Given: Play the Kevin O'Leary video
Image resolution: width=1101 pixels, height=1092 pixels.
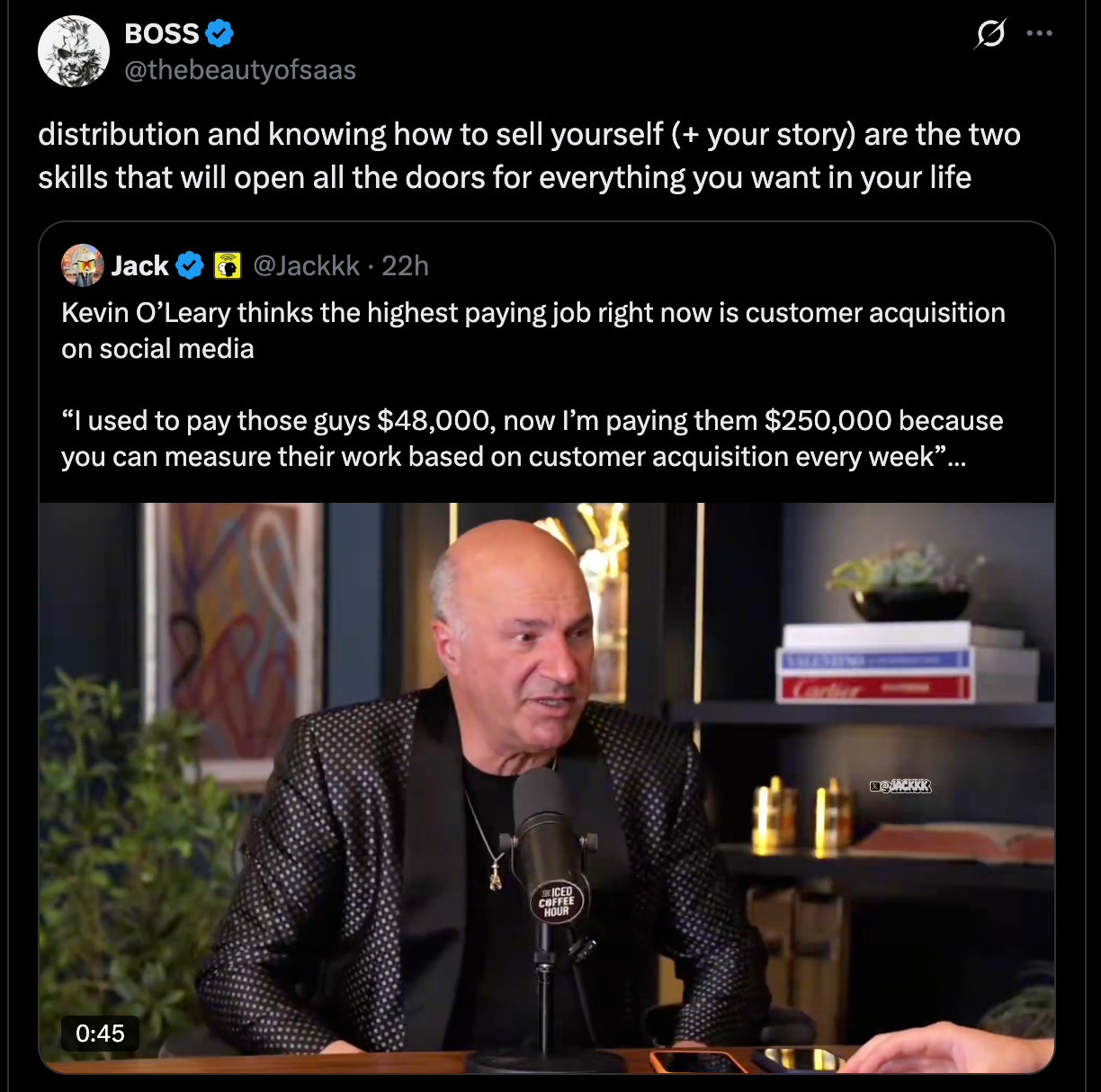Looking at the screenshot, I should click(547, 788).
